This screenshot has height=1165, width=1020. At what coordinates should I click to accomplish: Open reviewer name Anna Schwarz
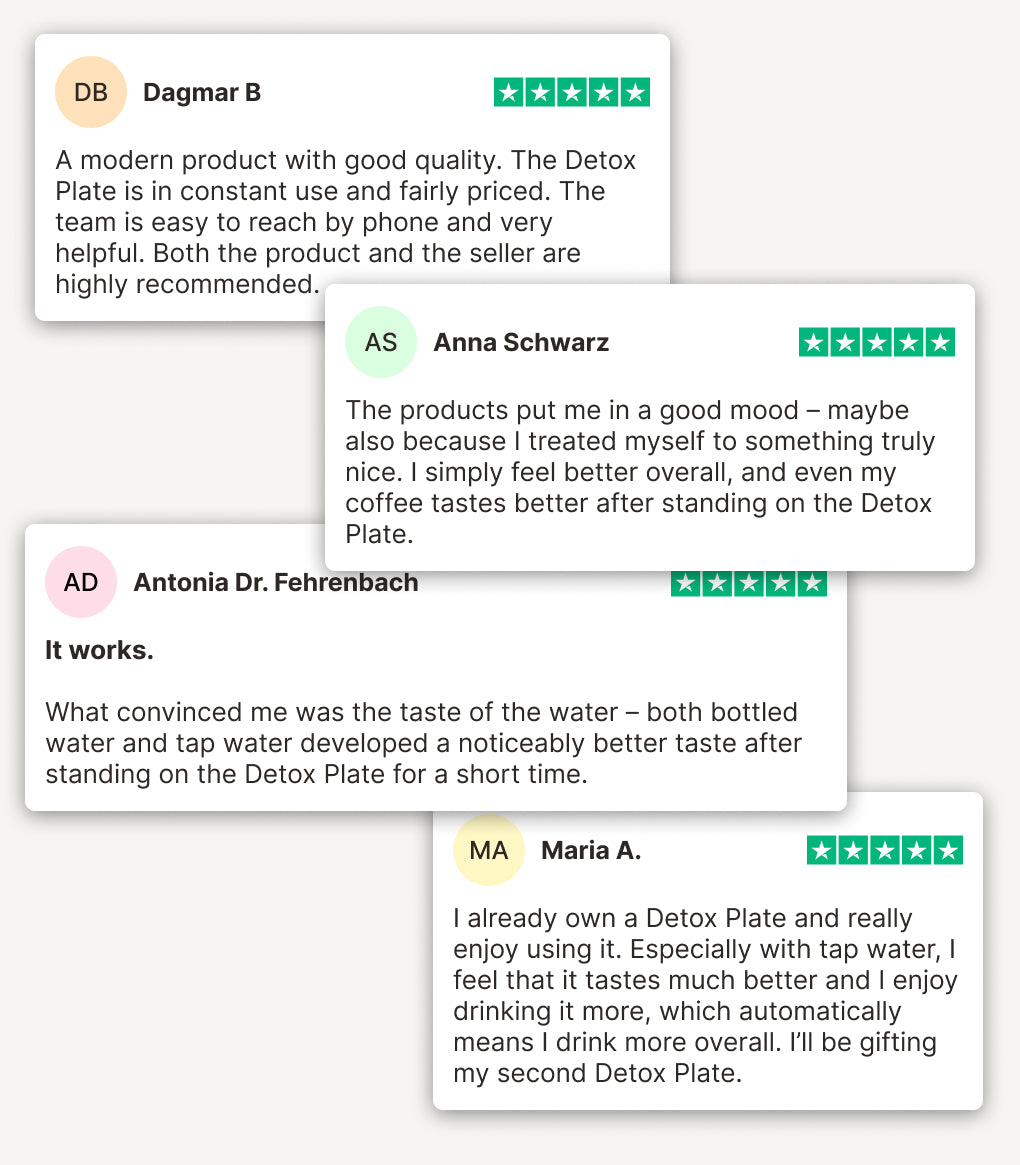tap(521, 343)
